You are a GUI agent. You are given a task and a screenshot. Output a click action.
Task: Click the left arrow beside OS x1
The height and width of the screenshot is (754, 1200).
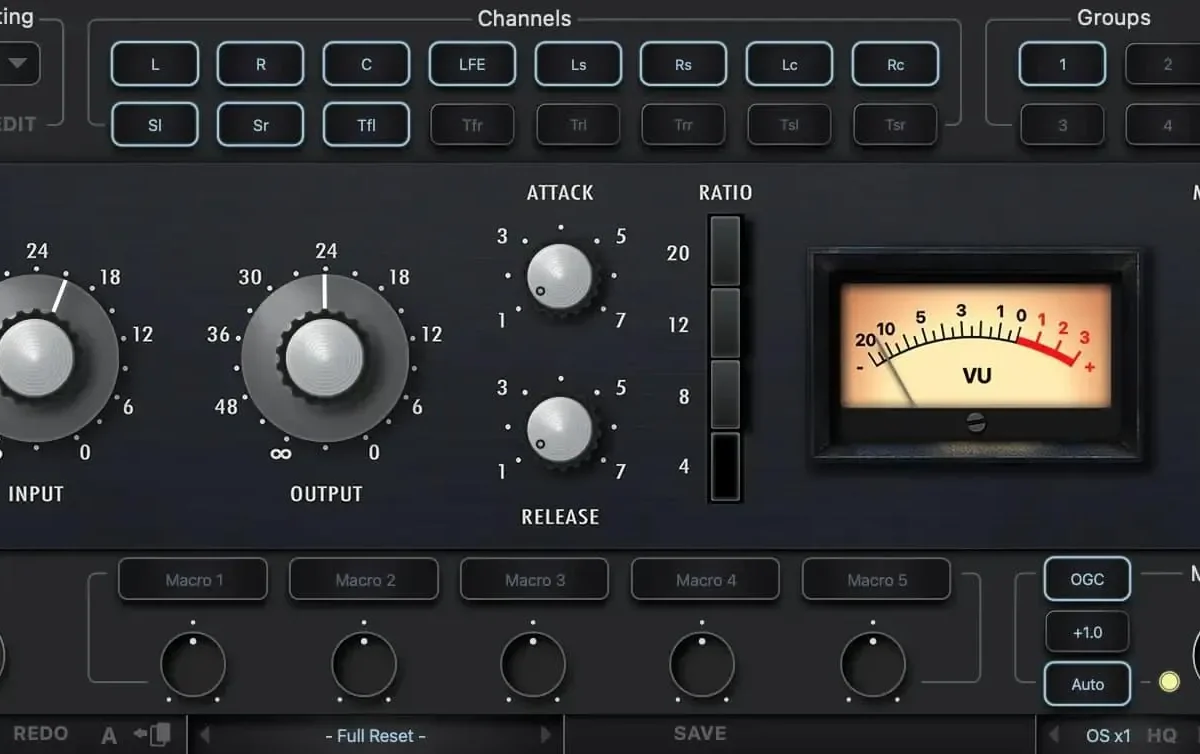(x=1054, y=735)
